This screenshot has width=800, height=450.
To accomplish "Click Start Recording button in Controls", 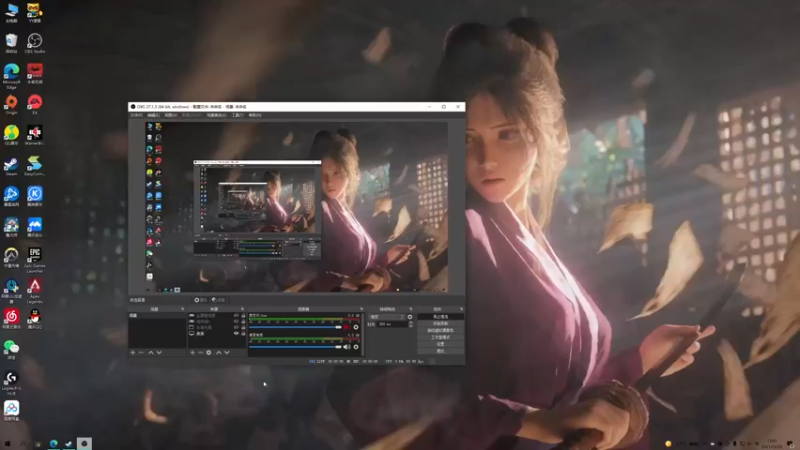I will [440, 323].
